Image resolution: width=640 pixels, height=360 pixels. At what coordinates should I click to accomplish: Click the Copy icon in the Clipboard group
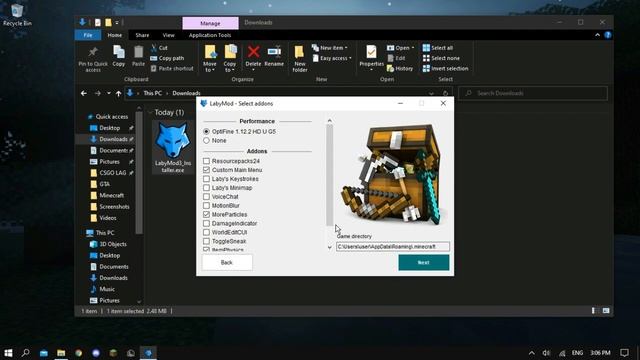pyautogui.click(x=119, y=52)
